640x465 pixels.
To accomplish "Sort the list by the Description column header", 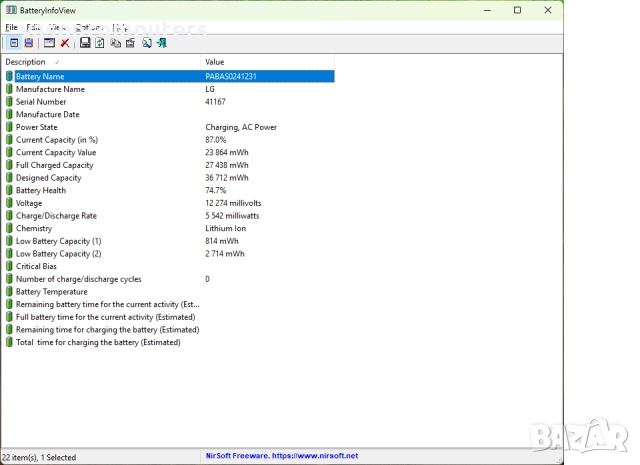I will click(100, 62).
